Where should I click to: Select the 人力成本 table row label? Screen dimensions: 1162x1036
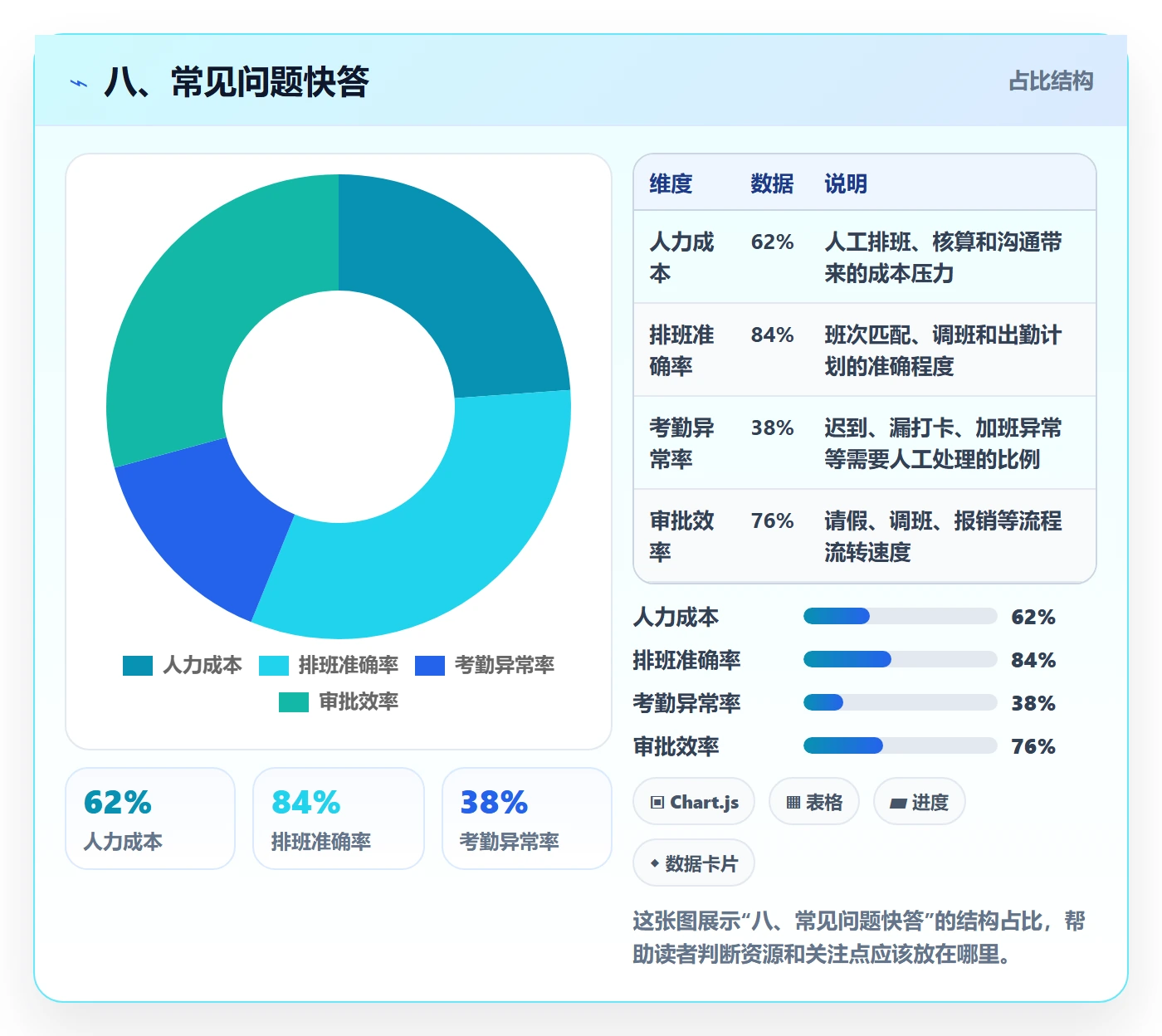pyautogui.click(x=681, y=257)
